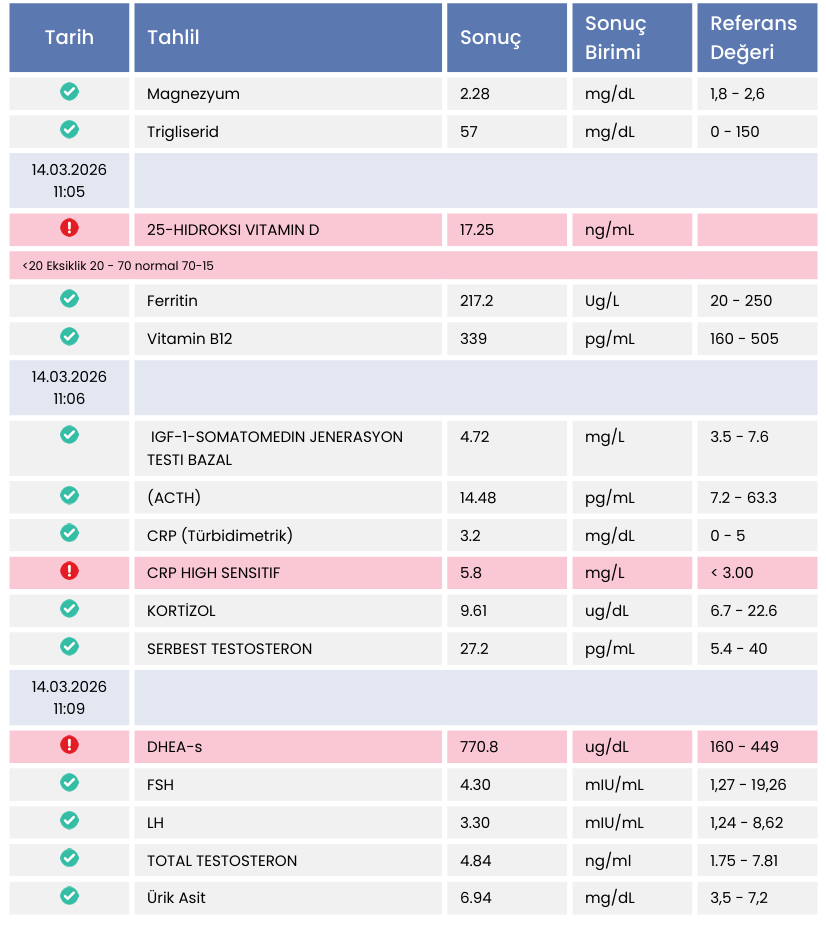The height and width of the screenshot is (926, 826).
Task: Open the IGF-1-SOMATOMEDIN JENERASYON TESTI BAZAL entry
Action: pos(275,448)
